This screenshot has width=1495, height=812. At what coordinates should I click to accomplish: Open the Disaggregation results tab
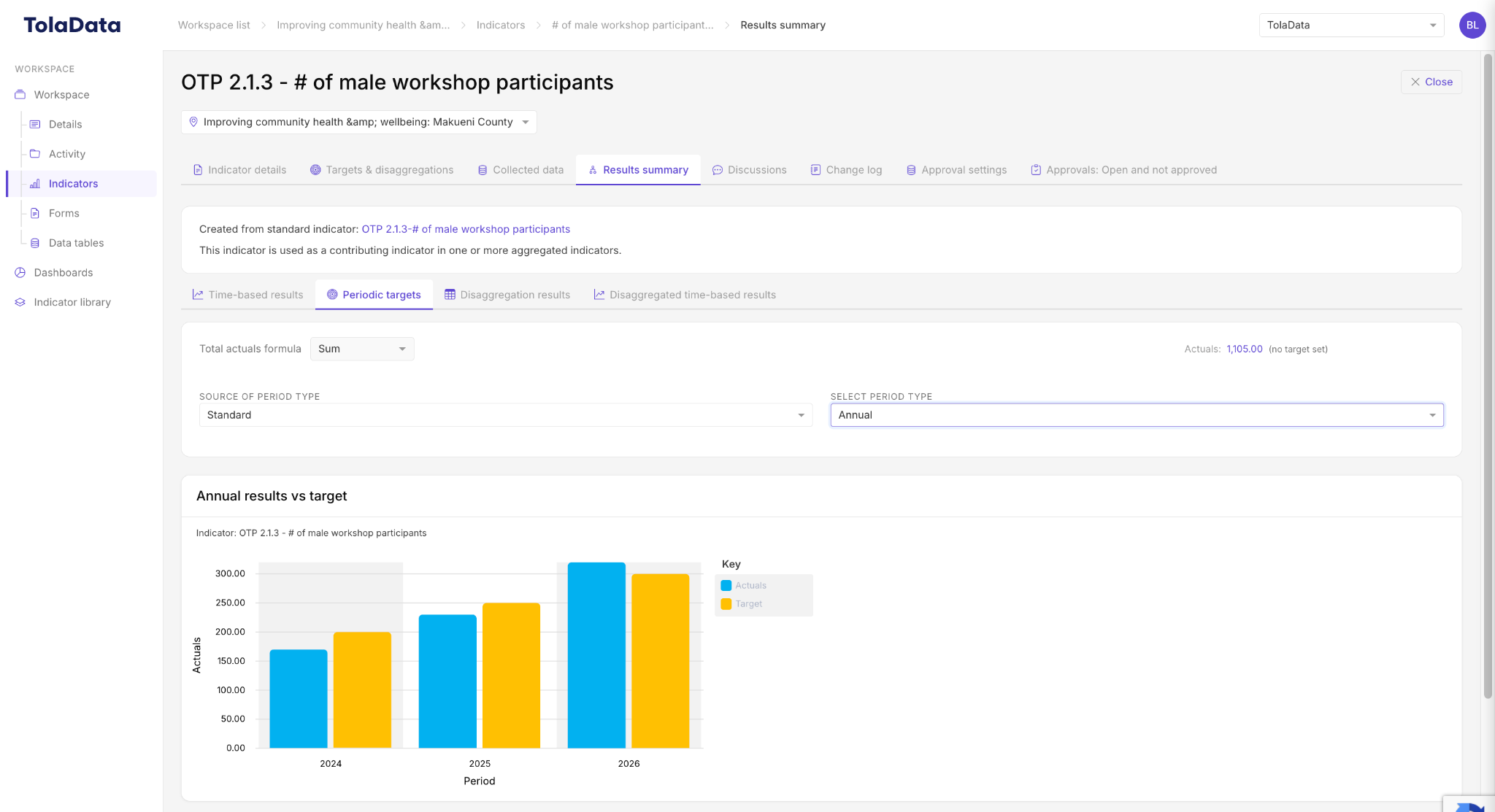tap(507, 295)
